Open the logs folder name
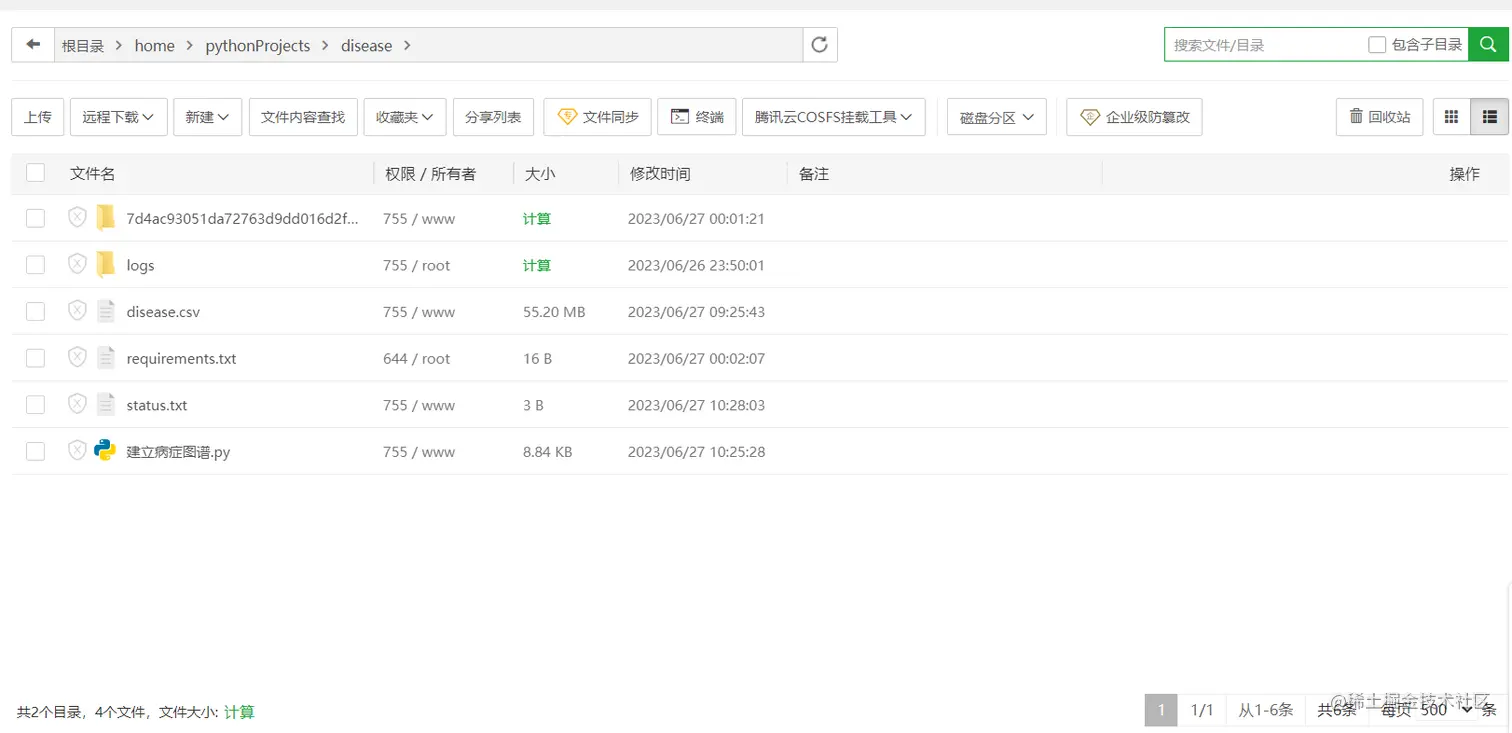This screenshot has height=733, width=1512. pos(141,265)
